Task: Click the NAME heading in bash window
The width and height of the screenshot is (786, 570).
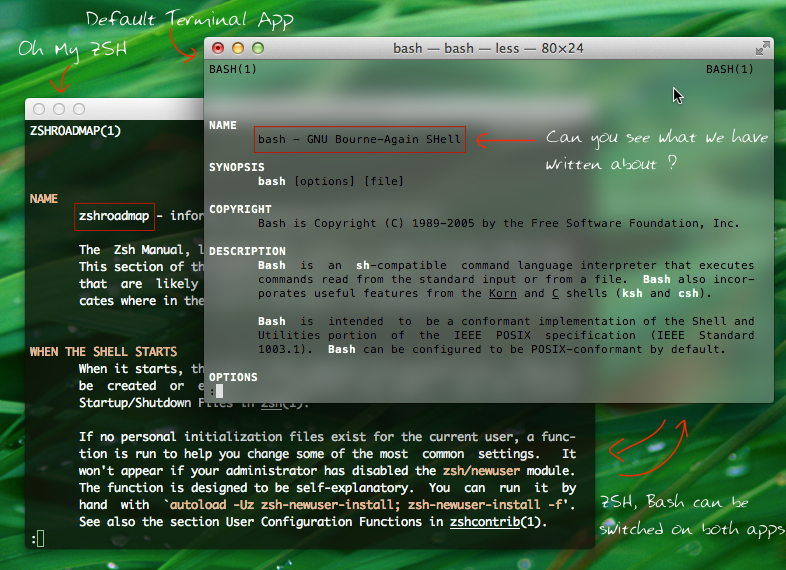Action: coord(223,125)
